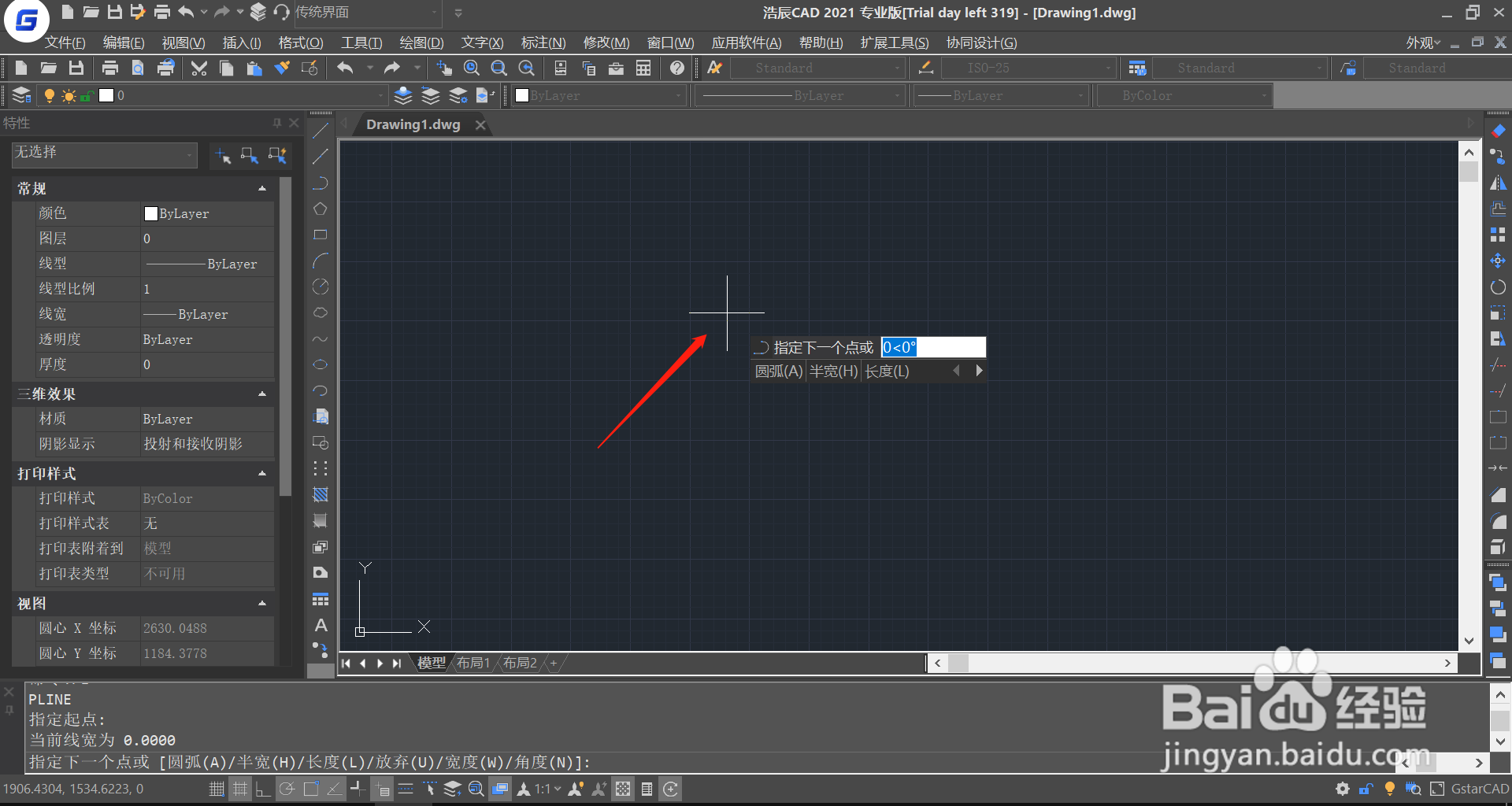Collapse the 三维效果 properties section
Image resolution: width=1512 pixels, height=806 pixels.
pyautogui.click(x=262, y=394)
